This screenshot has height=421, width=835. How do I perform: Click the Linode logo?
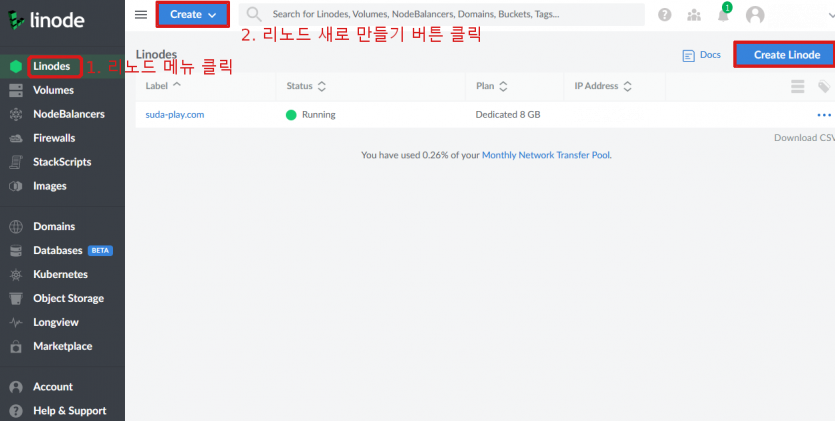pos(46,20)
